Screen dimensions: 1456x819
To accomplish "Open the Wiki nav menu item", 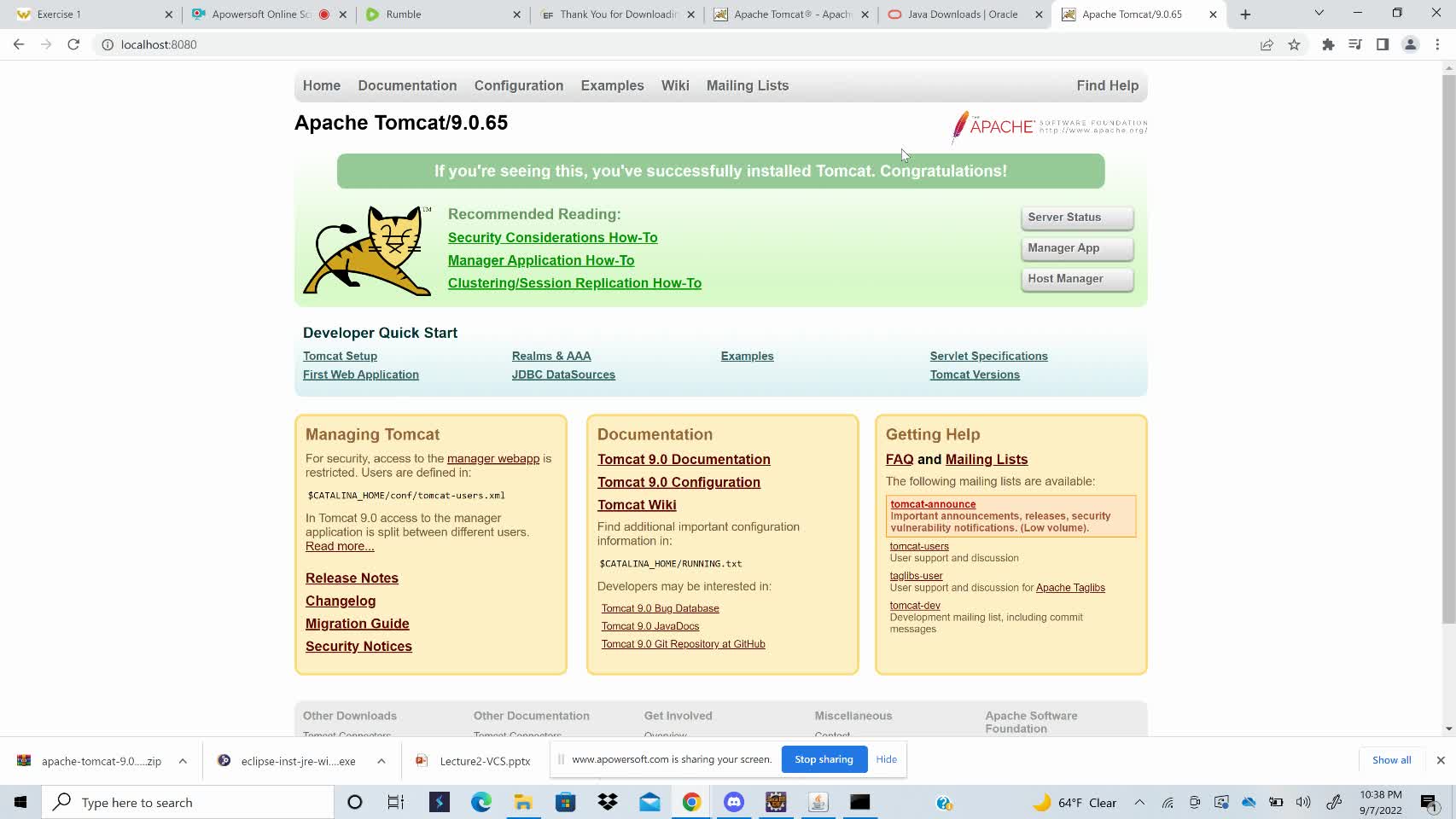I will (675, 85).
